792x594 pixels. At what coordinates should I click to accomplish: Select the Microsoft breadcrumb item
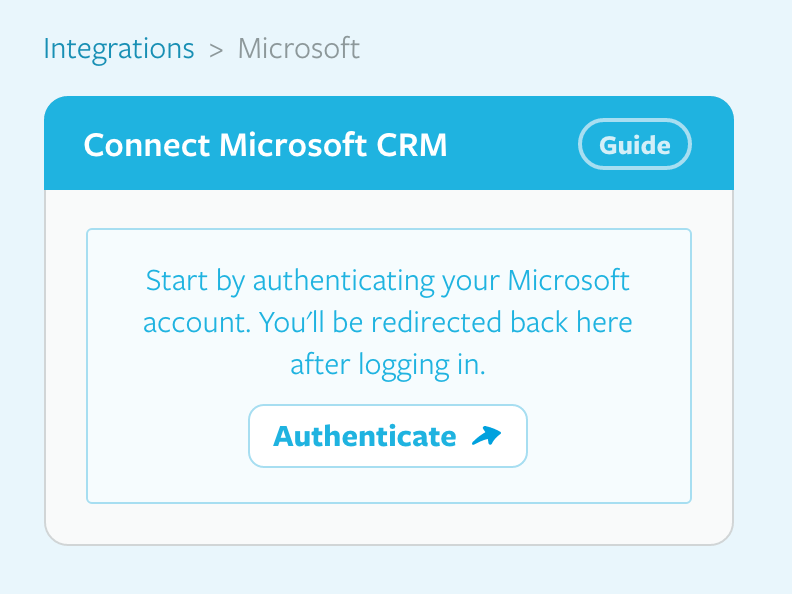tap(298, 48)
